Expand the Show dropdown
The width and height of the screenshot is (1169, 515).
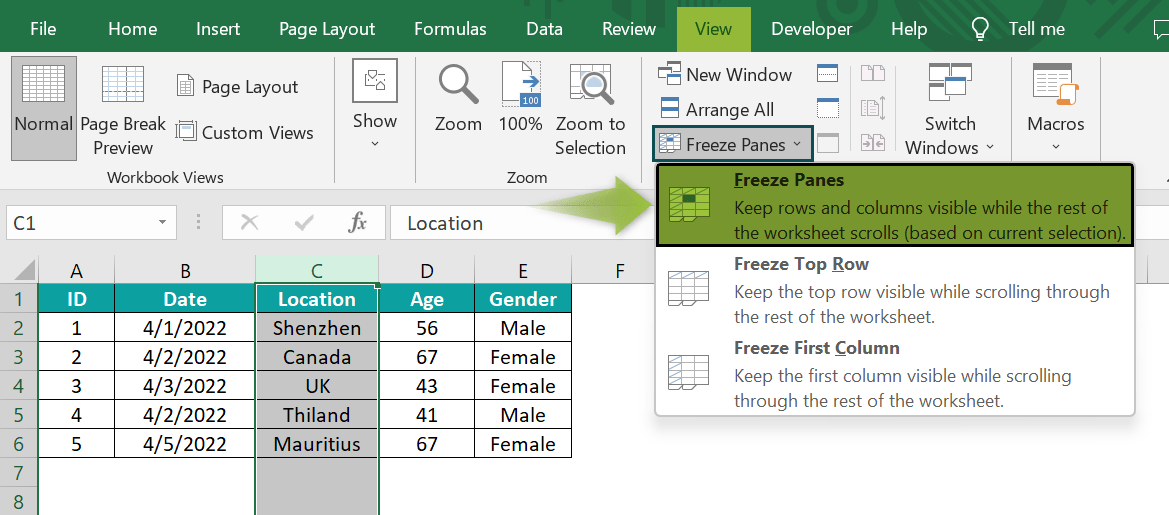tap(375, 142)
